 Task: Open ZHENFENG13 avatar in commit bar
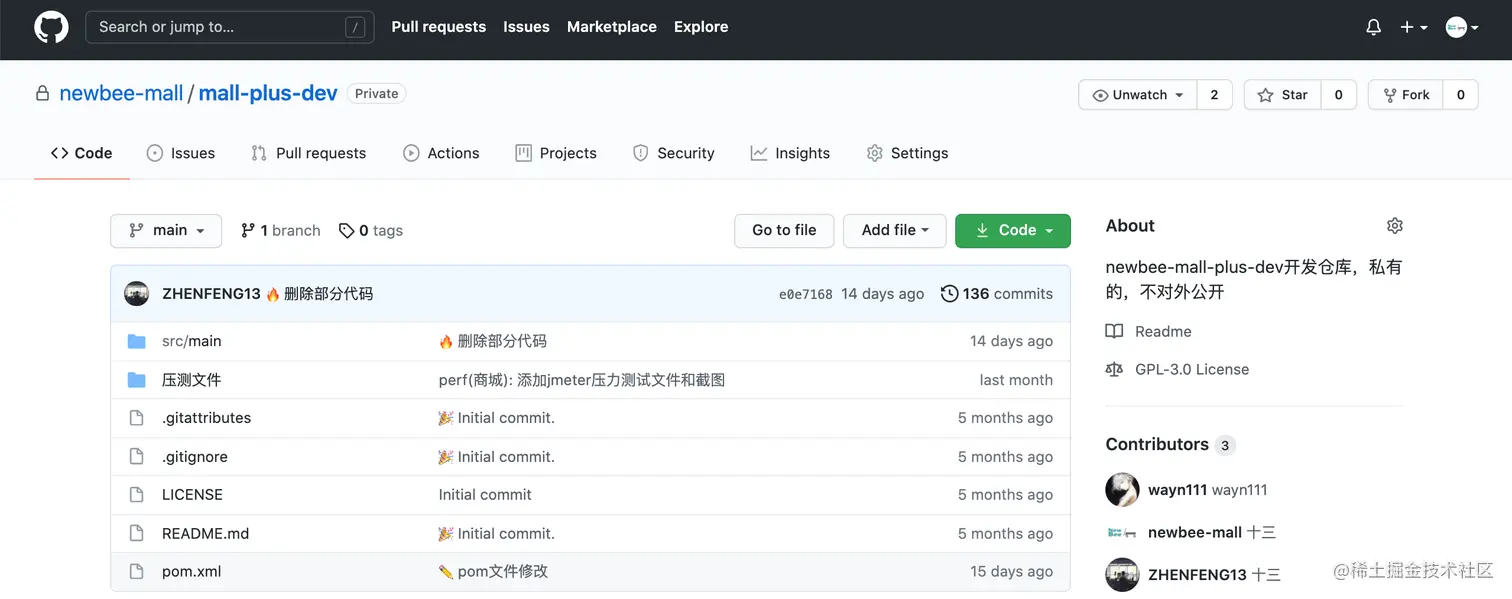(x=136, y=293)
